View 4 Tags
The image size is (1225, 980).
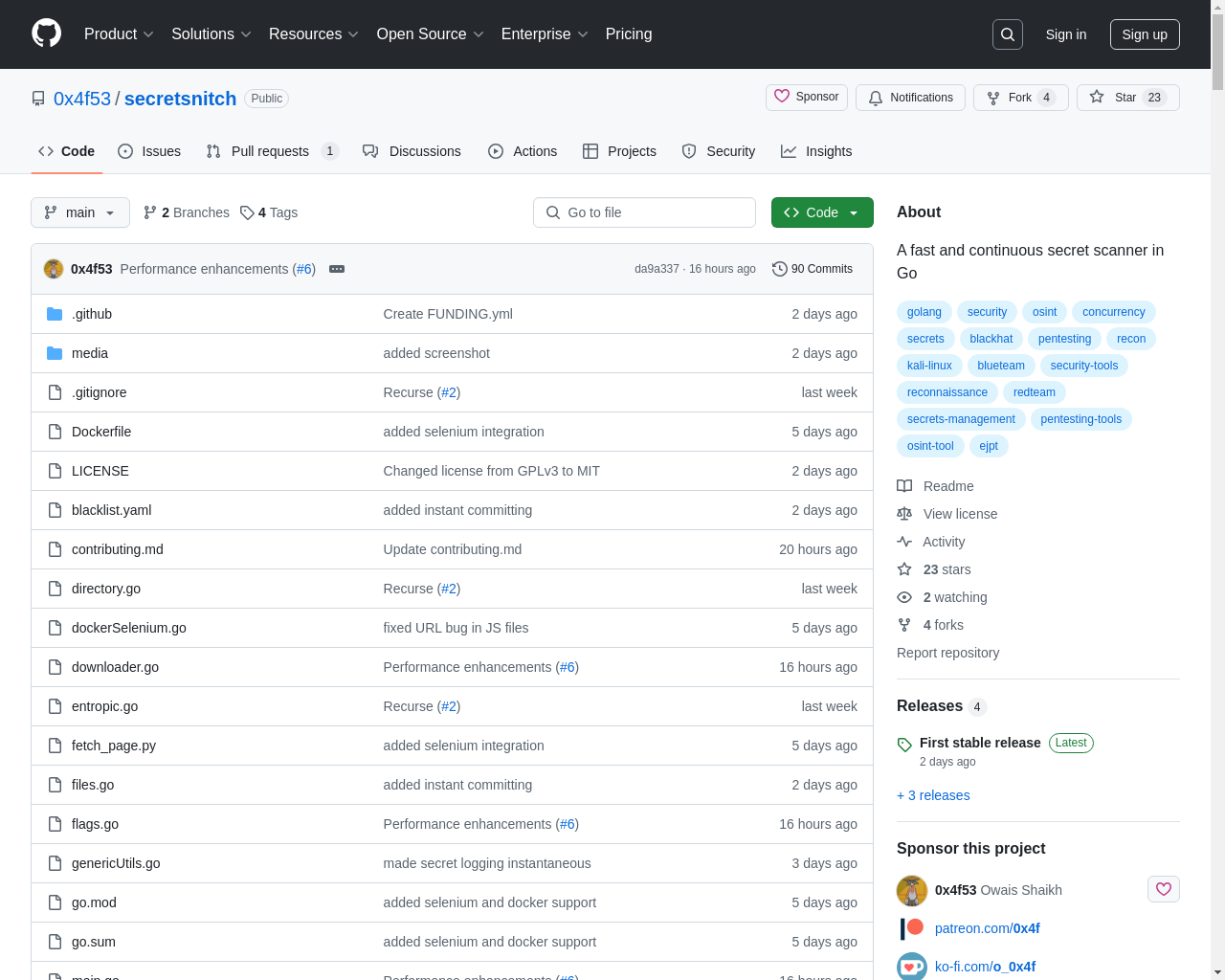pyautogui.click(x=269, y=212)
